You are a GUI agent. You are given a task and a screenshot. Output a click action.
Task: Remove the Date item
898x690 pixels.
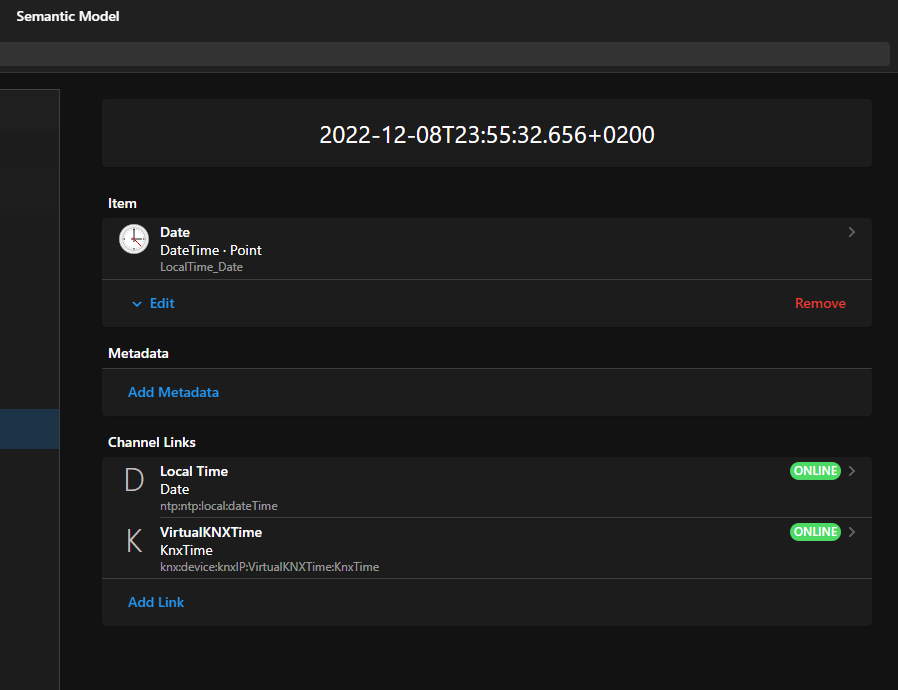click(x=820, y=303)
